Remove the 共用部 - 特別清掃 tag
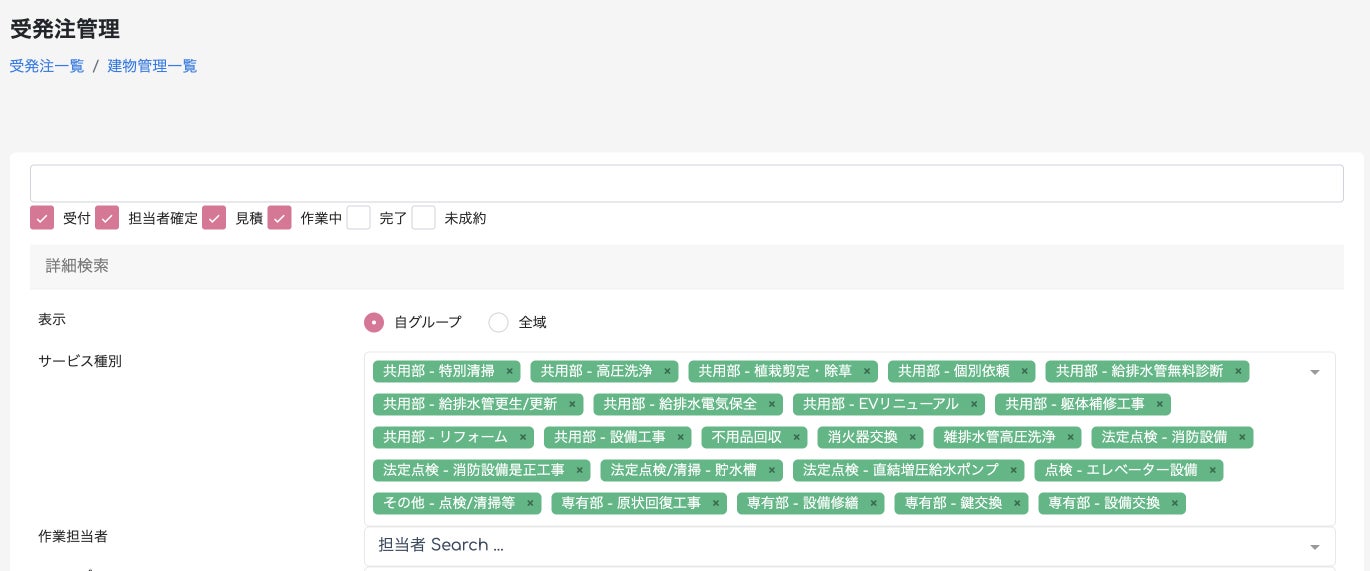 pos(509,371)
